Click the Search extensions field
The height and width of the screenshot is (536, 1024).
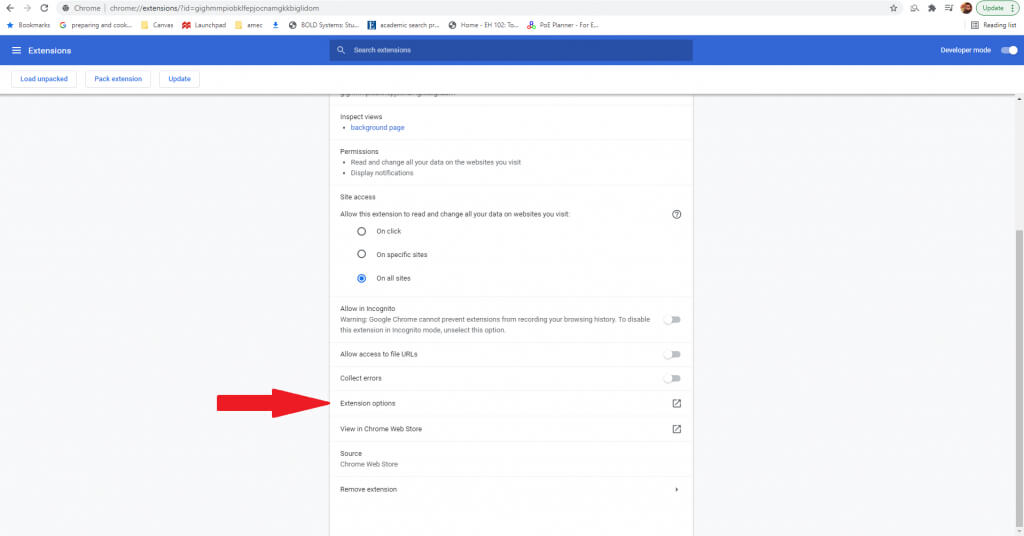tap(512, 50)
